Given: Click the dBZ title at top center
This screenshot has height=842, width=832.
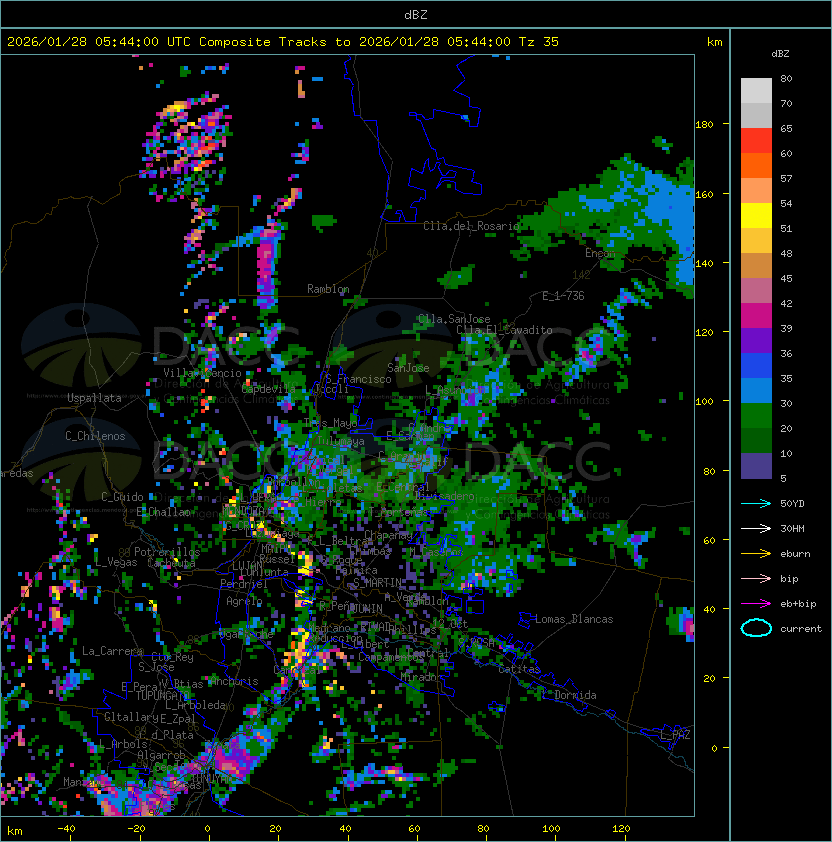Looking at the screenshot, I should click(416, 15).
